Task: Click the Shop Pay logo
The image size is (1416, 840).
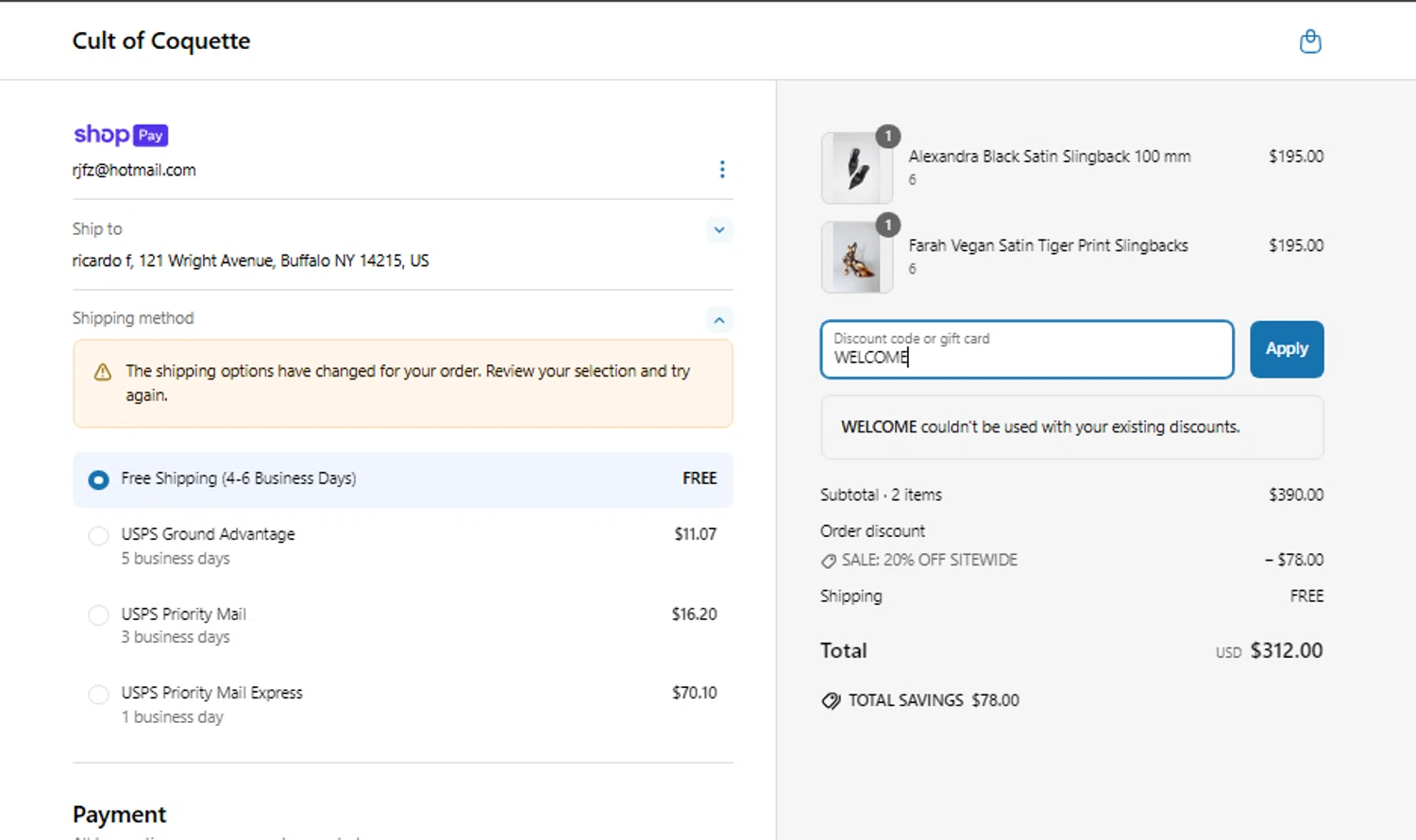Action: pyautogui.click(x=121, y=135)
